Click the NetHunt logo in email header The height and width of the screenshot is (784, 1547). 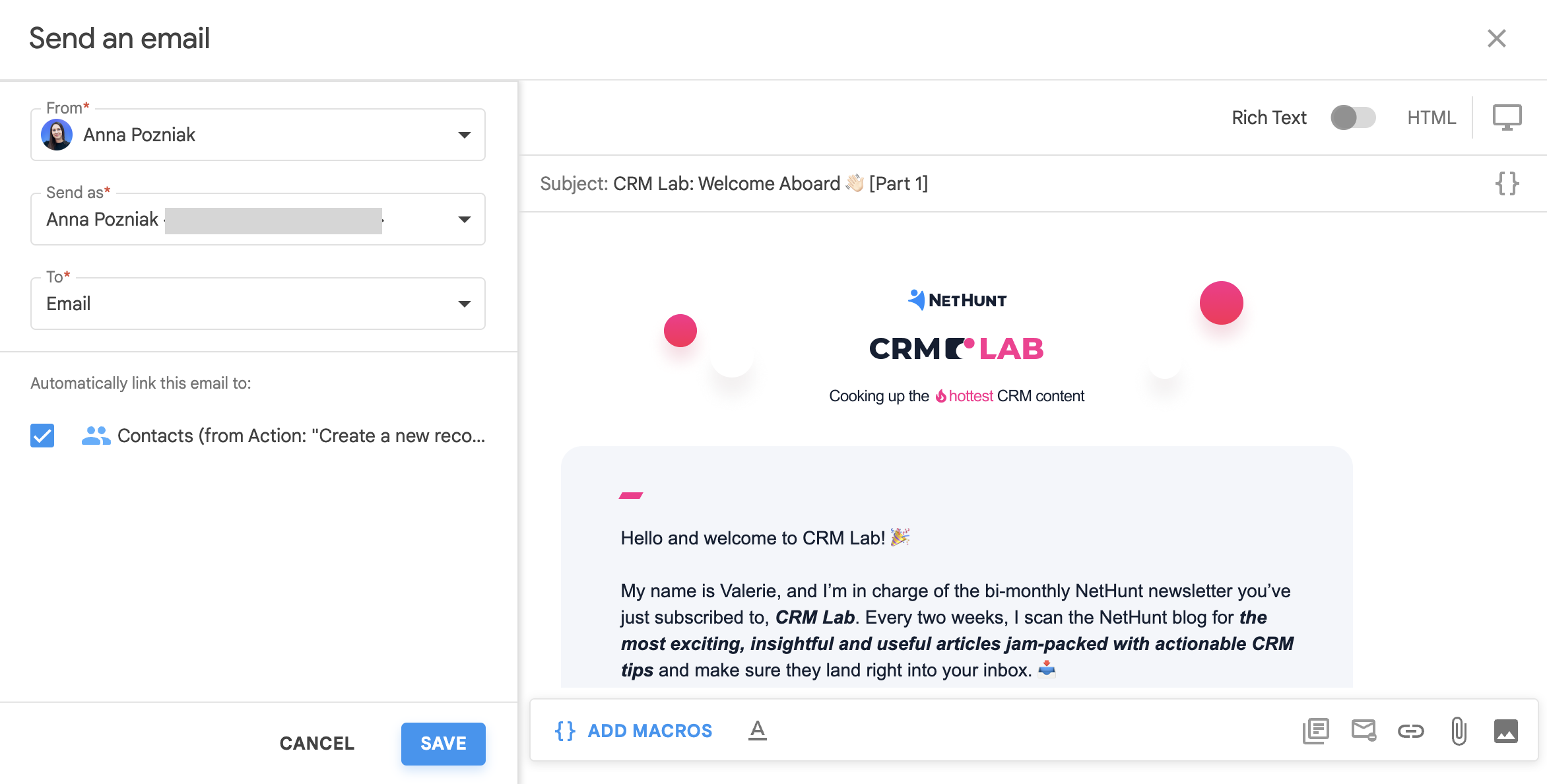click(957, 300)
